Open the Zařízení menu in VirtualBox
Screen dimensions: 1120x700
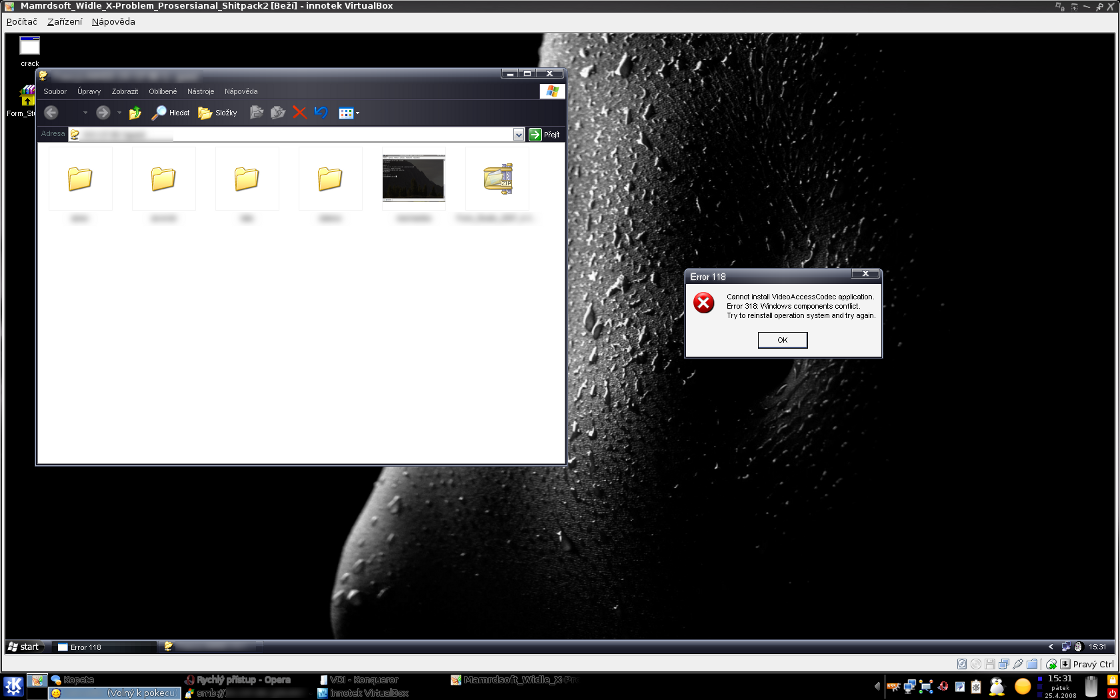64,21
